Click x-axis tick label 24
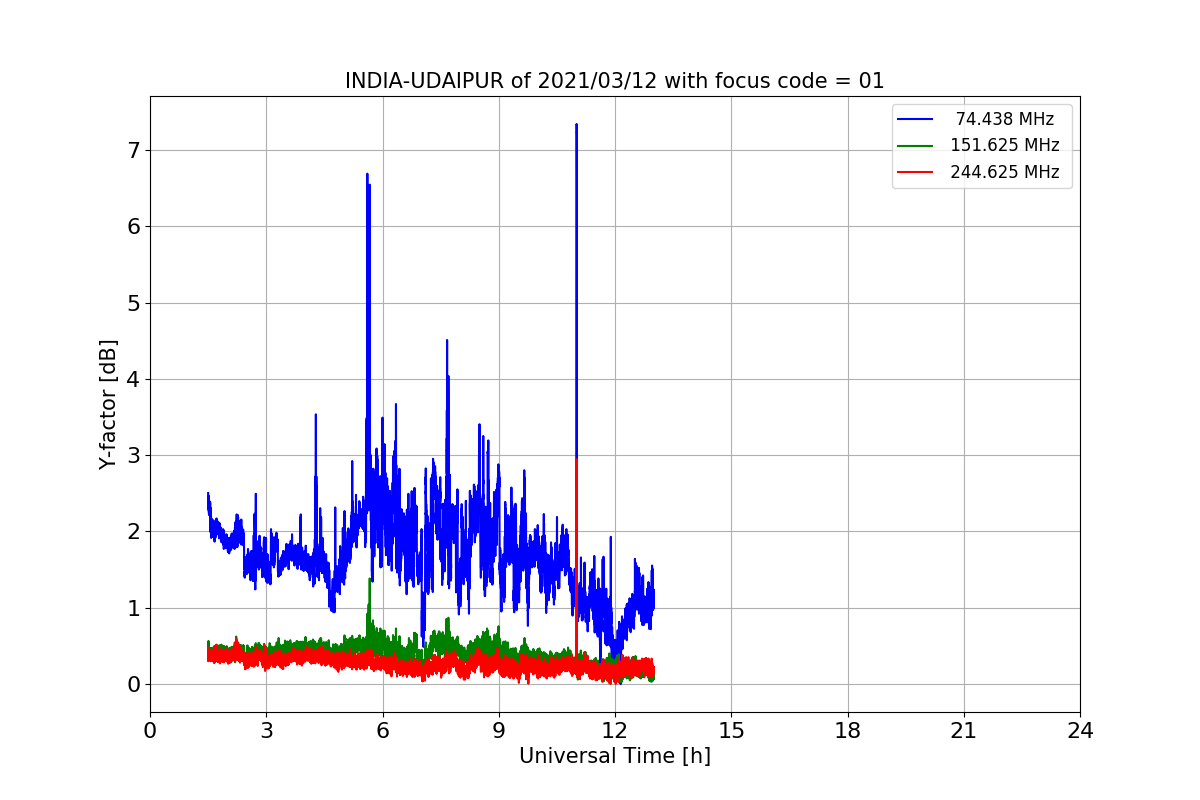Screen dimensions: 1200x800 click(1080, 731)
